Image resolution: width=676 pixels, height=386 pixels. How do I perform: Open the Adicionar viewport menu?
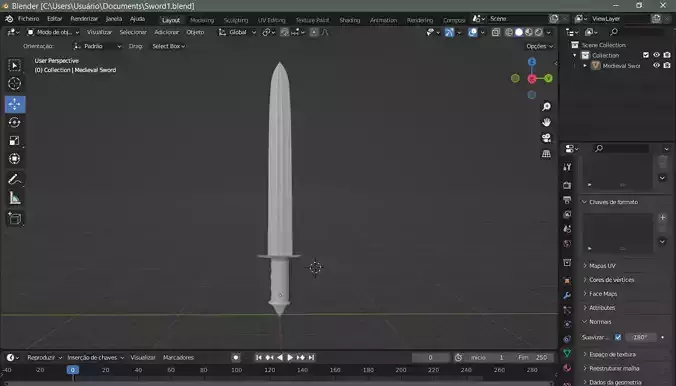pyautogui.click(x=166, y=32)
